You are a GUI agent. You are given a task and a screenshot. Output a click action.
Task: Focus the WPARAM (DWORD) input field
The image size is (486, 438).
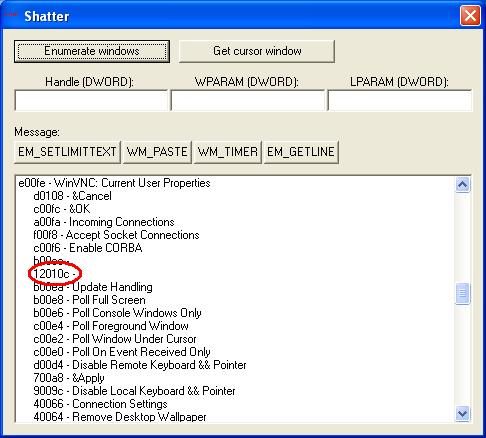click(247, 100)
